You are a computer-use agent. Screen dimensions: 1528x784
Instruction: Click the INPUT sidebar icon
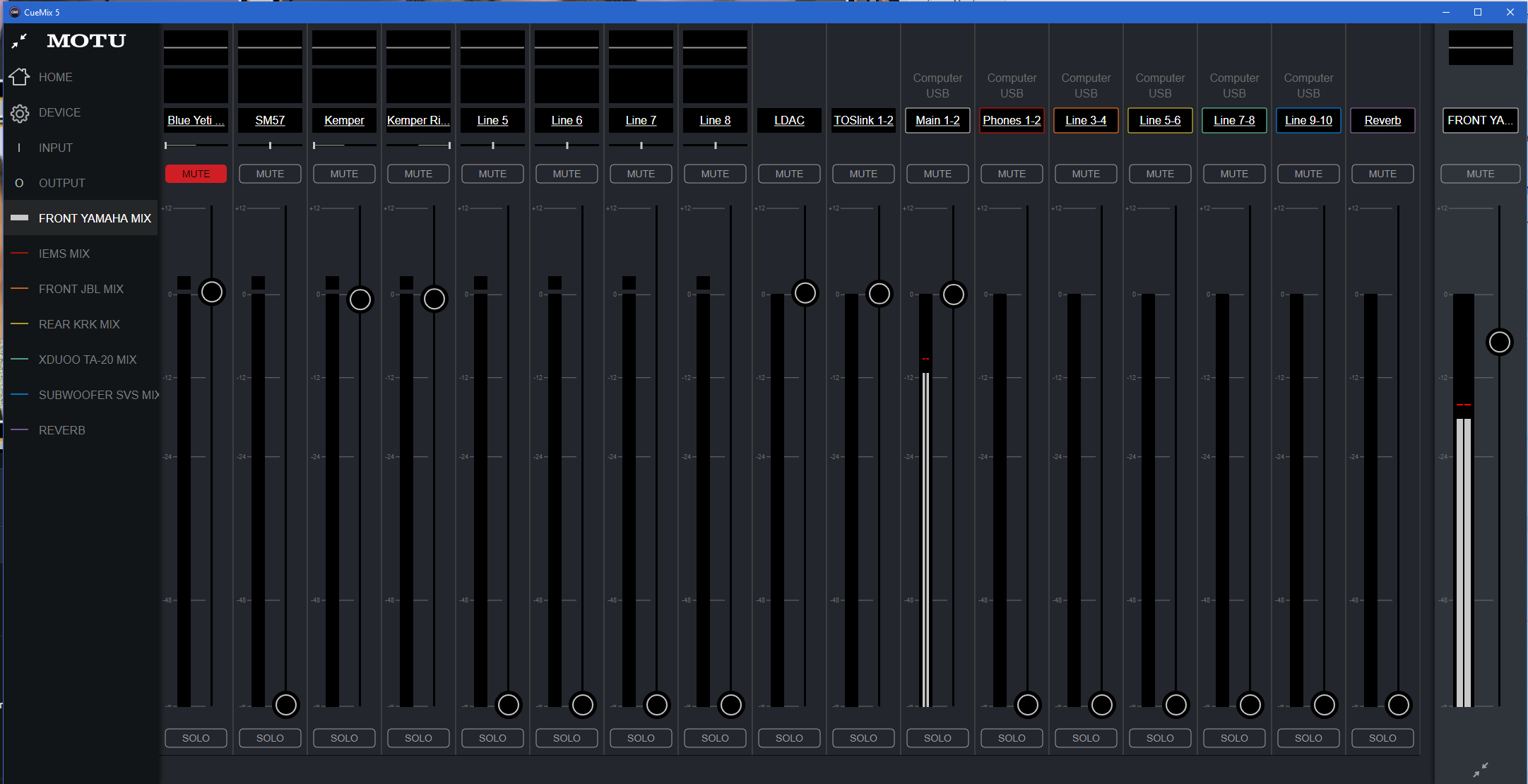tap(19, 148)
